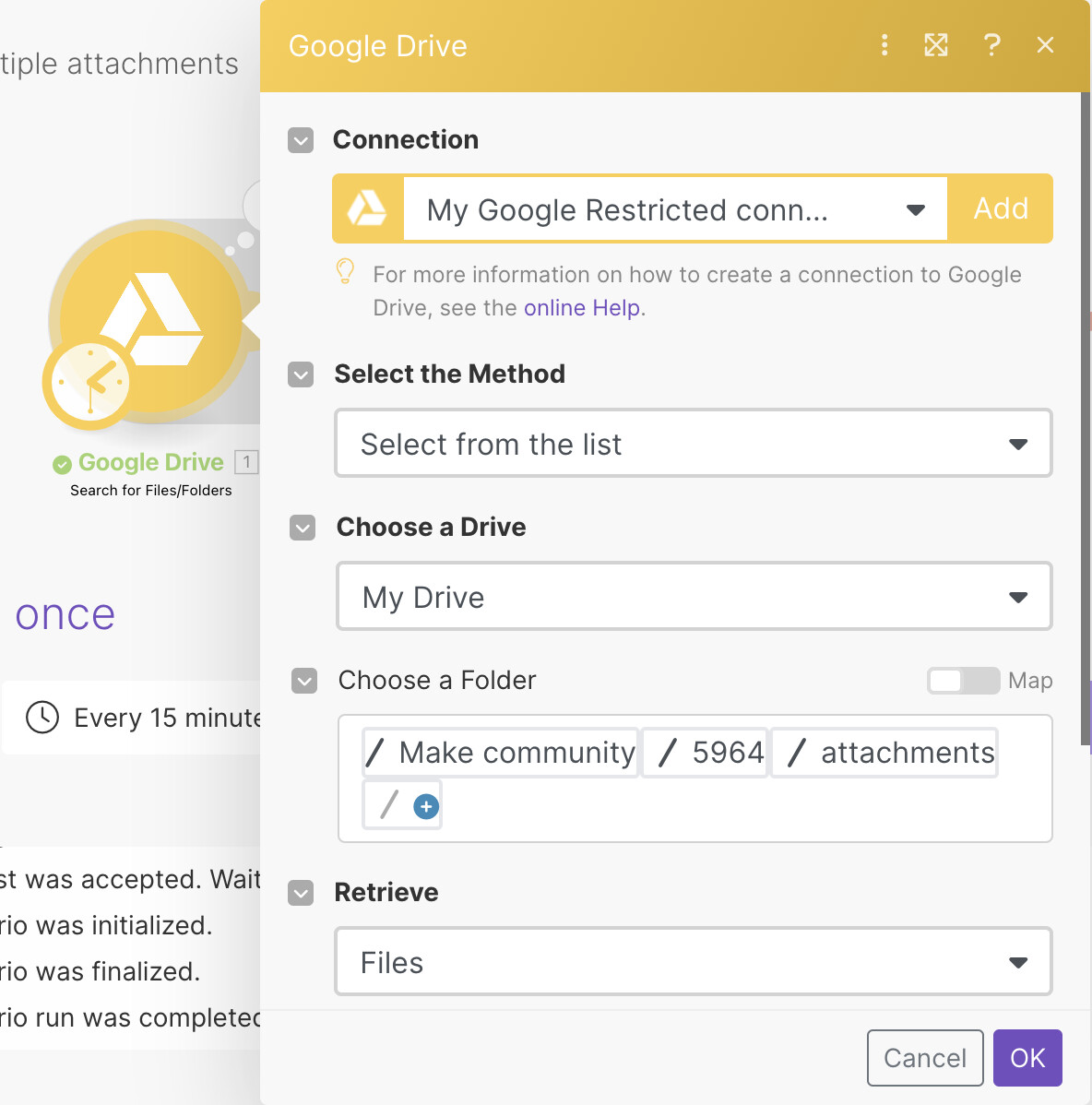
Task: Click the module number 1 badge
Action: (246, 462)
